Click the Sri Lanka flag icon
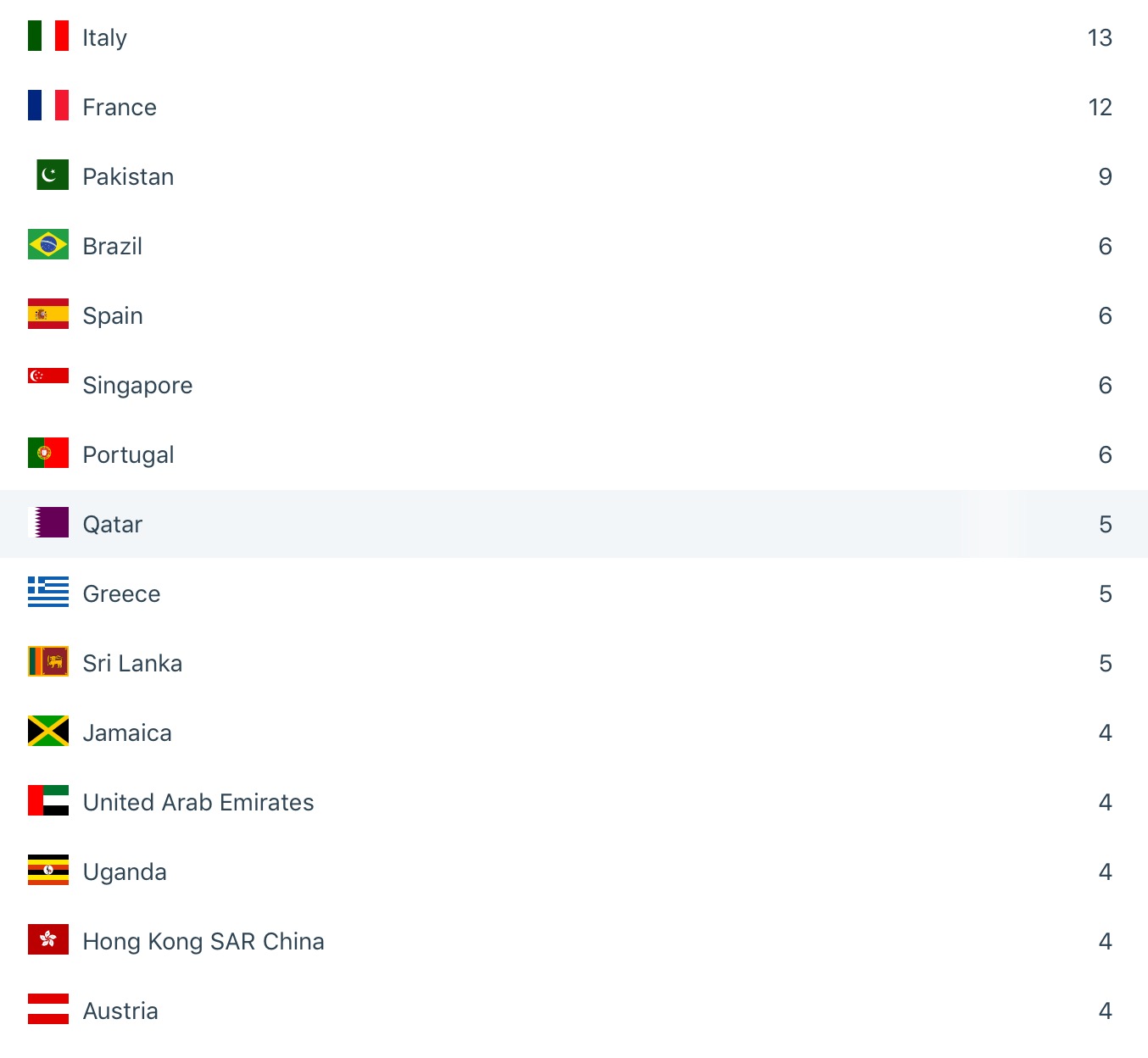This screenshot has width=1148, height=1058. coord(48,662)
